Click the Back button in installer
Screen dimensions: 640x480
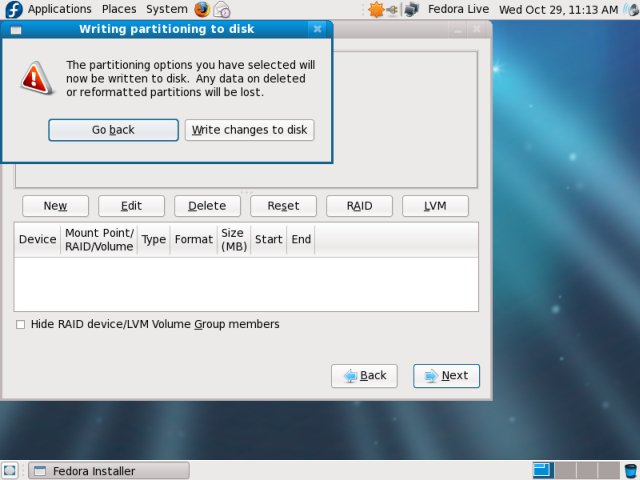(364, 376)
